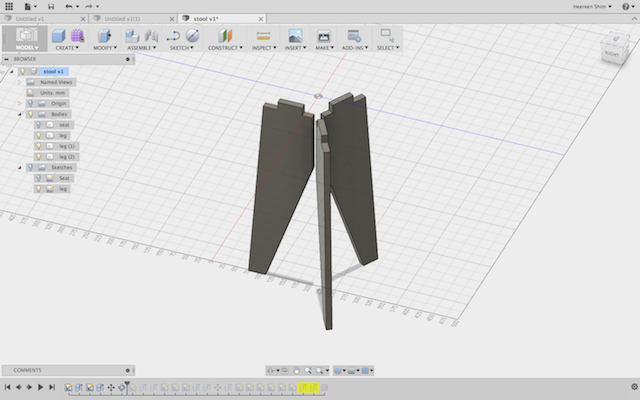The height and width of the screenshot is (400, 640).
Task: Click the Undo arrow
Action: point(69,6)
